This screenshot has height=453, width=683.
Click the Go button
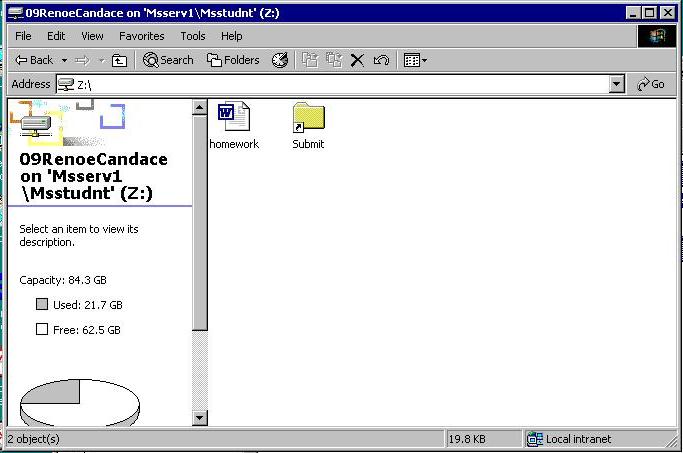click(651, 84)
